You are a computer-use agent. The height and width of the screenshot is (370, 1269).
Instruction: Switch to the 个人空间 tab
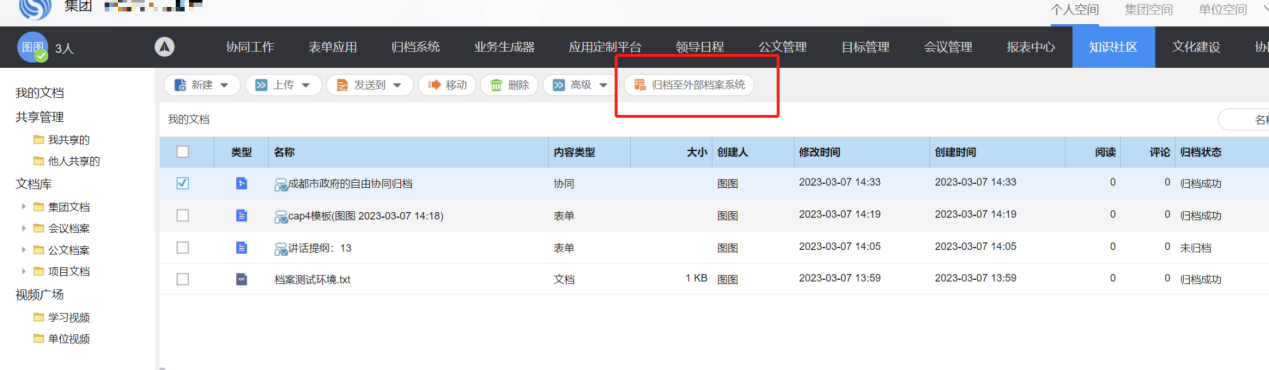tap(1074, 10)
